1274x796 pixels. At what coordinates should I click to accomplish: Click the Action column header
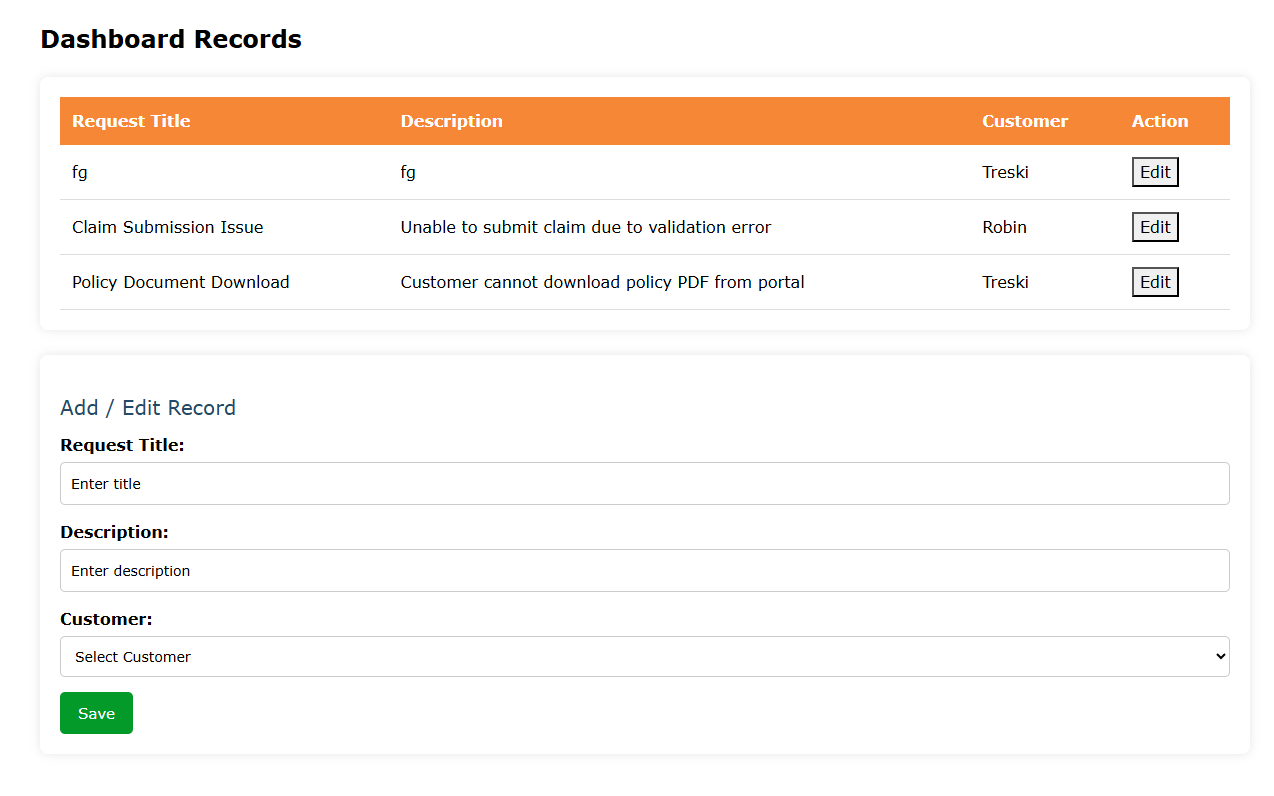pos(1159,121)
